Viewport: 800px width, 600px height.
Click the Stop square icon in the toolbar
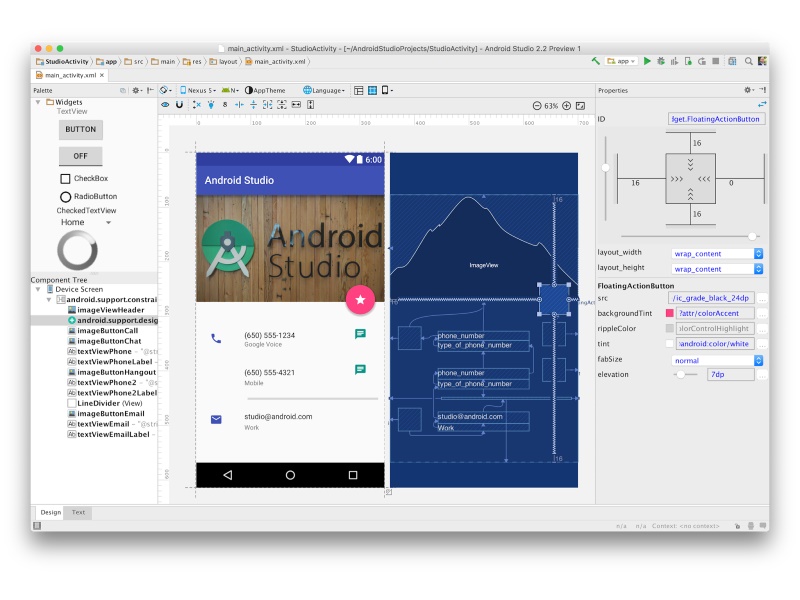tap(716, 61)
